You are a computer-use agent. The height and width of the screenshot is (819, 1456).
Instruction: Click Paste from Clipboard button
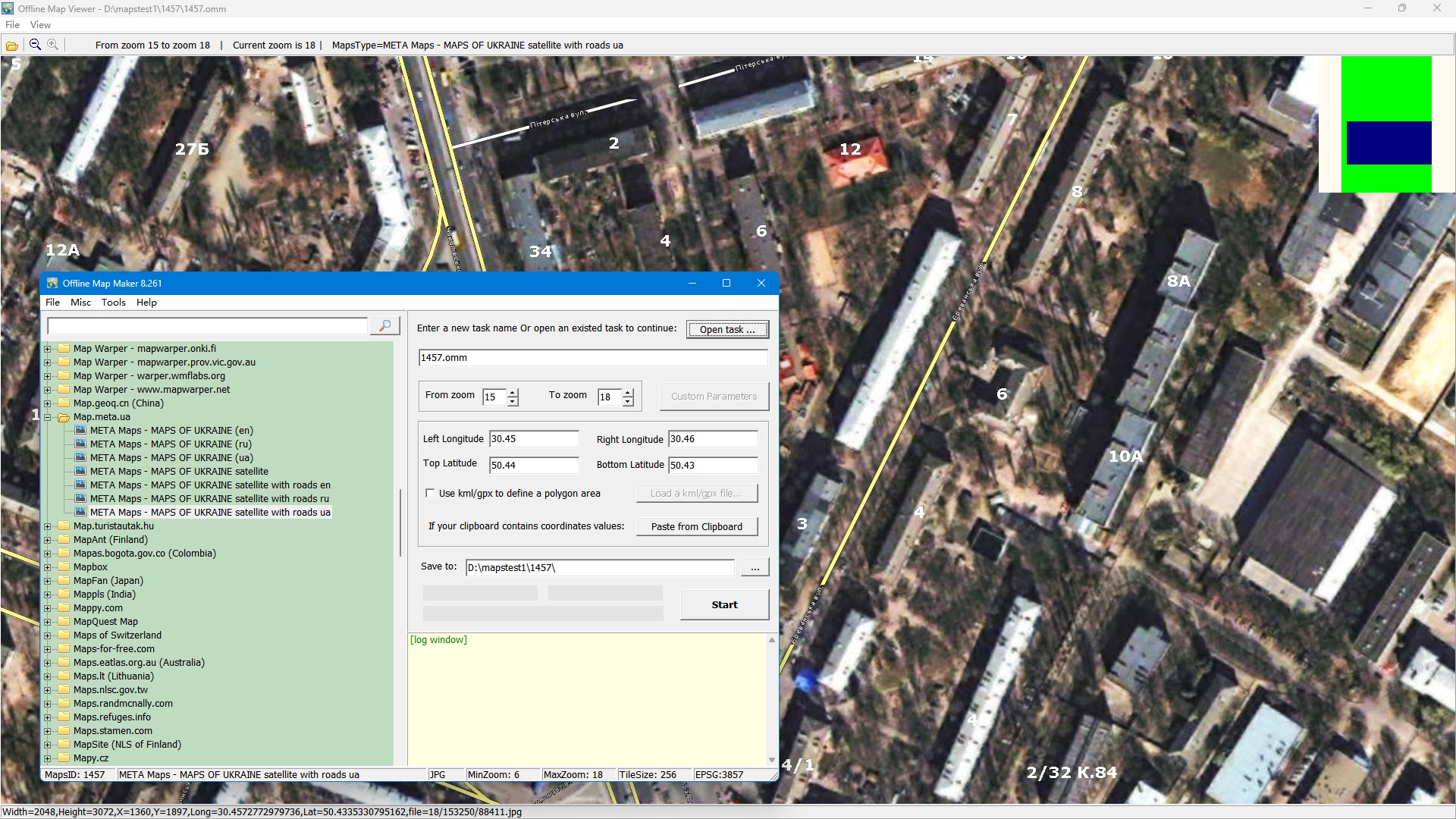[696, 527]
